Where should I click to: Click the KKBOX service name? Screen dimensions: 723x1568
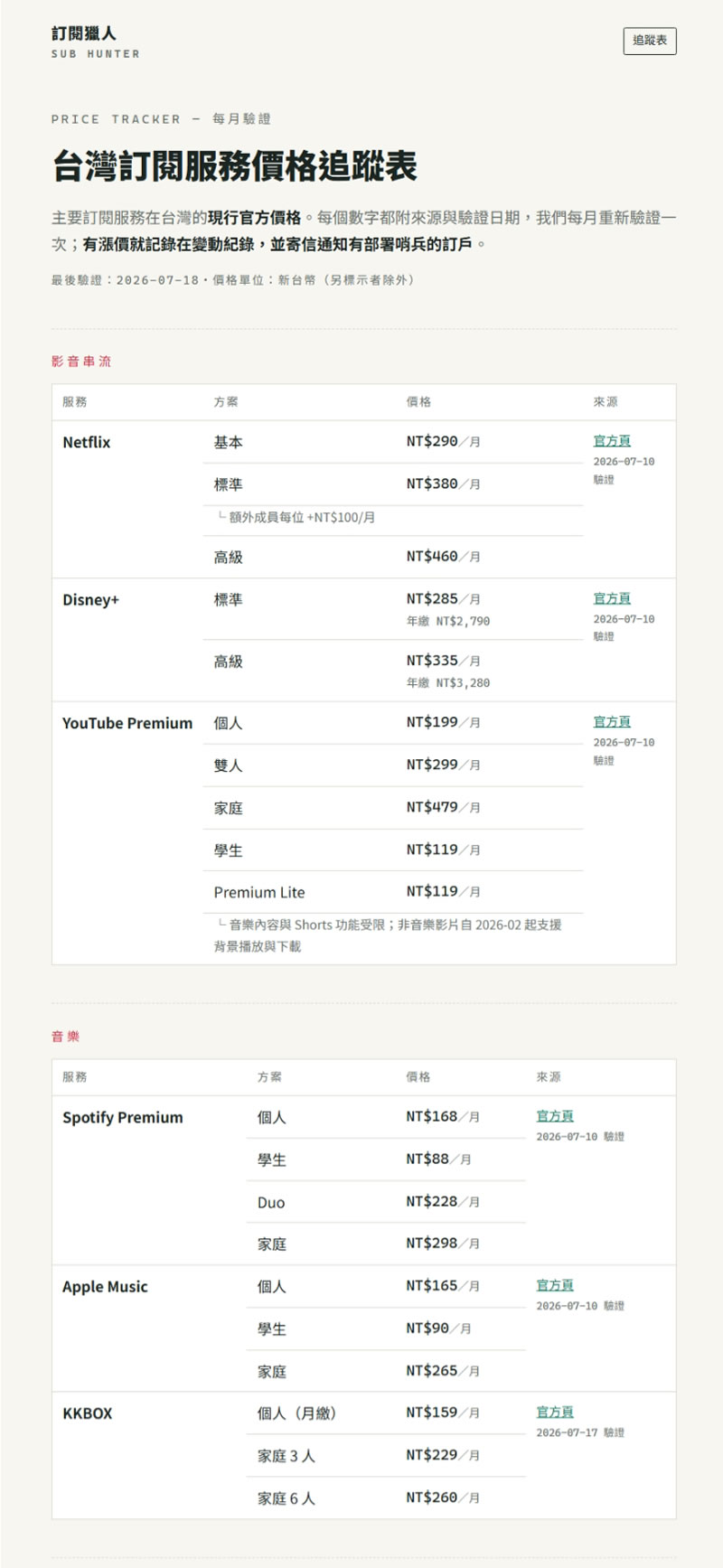(x=88, y=1413)
